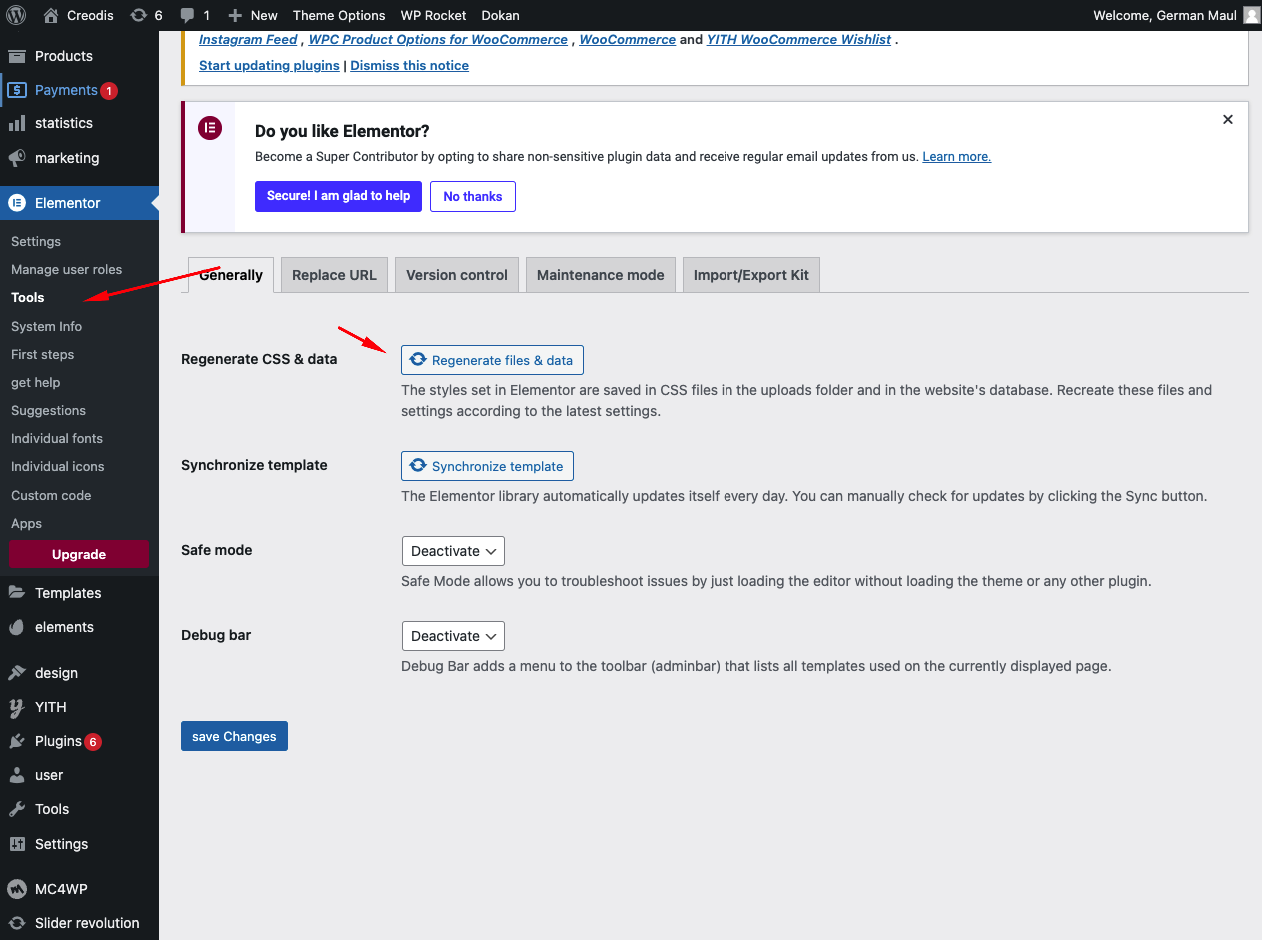
Task: Click the Synchronize template button
Action: [487, 466]
